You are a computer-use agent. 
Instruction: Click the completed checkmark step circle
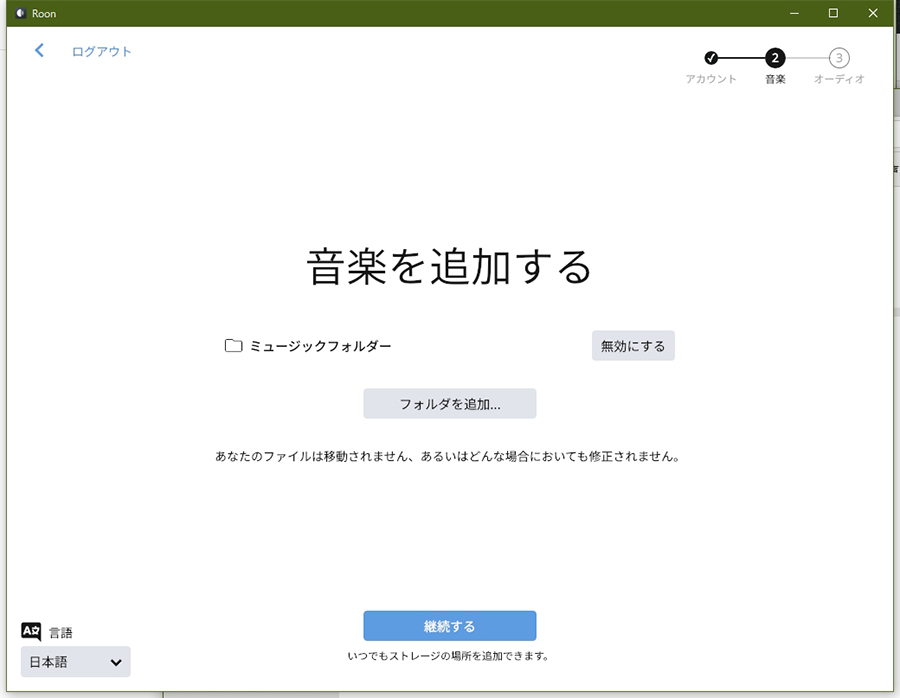pos(711,58)
